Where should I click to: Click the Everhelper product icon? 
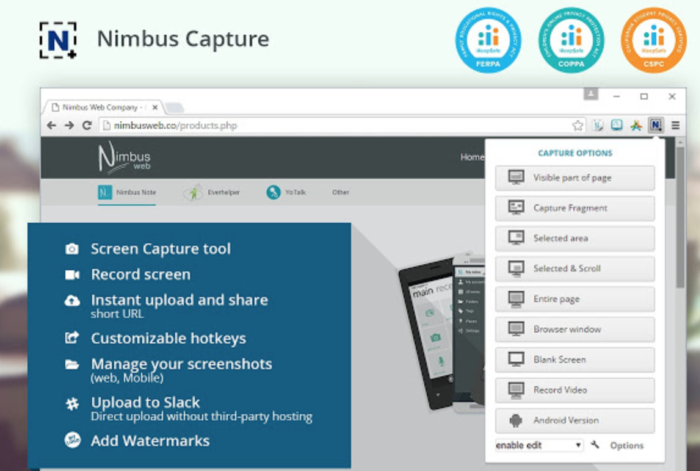(x=193, y=192)
